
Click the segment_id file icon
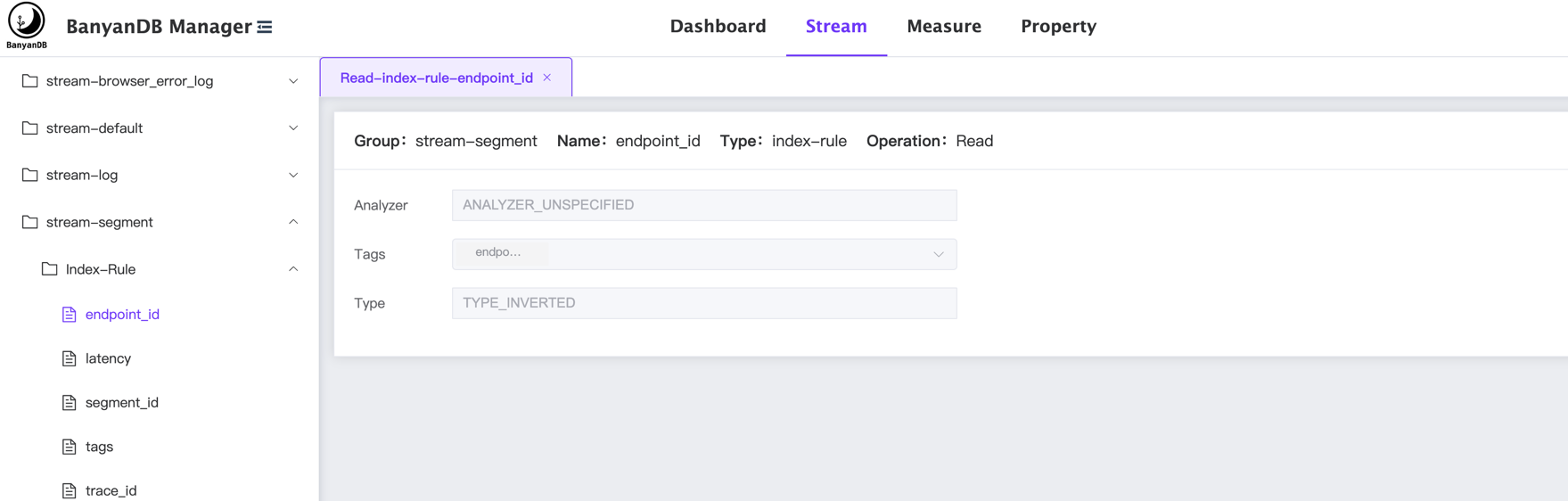click(x=70, y=403)
